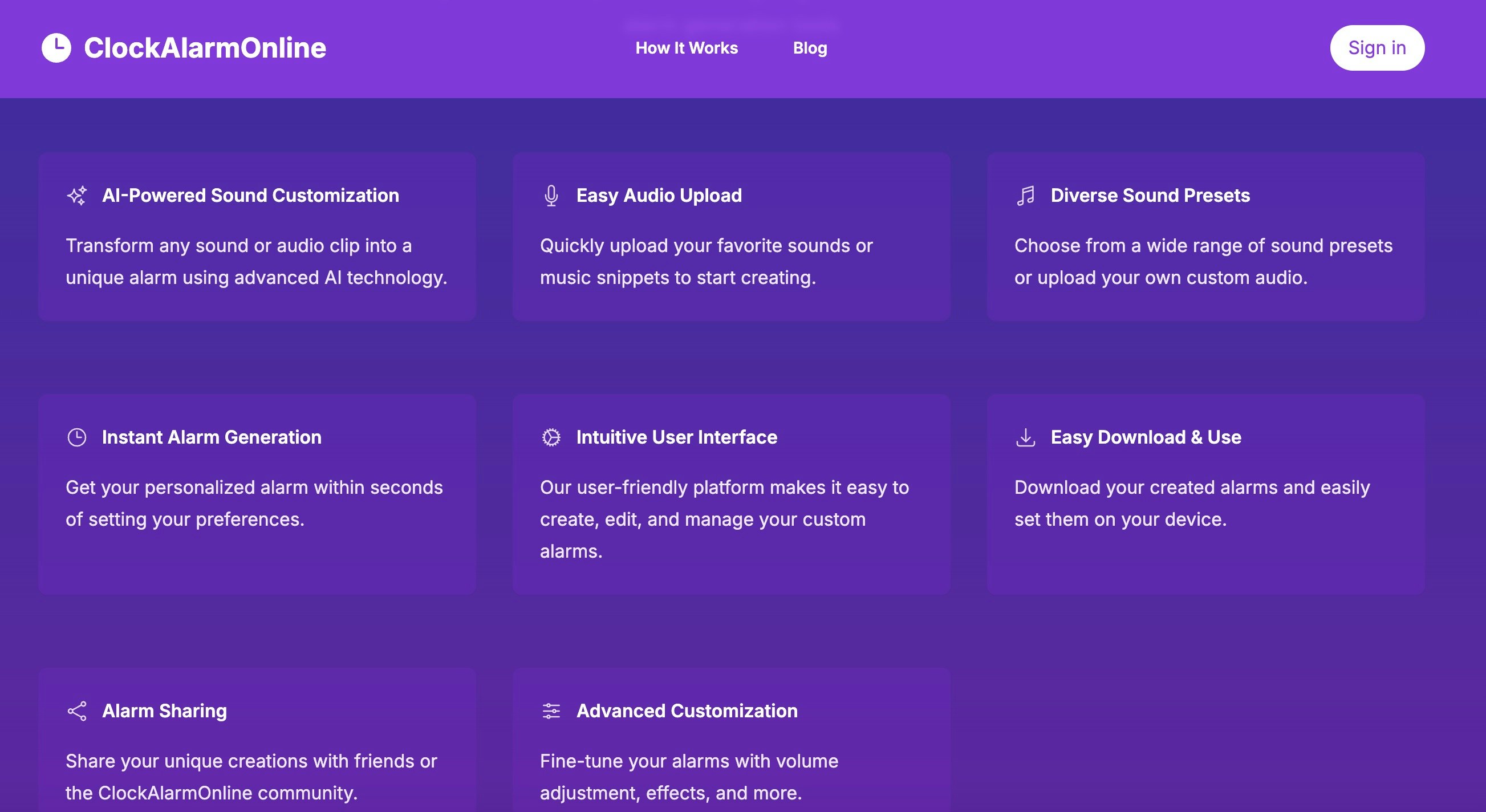Screen dimensions: 1486x812
Task: Click the AI-Powered Sound Customization heading
Action: tap(250, 196)
